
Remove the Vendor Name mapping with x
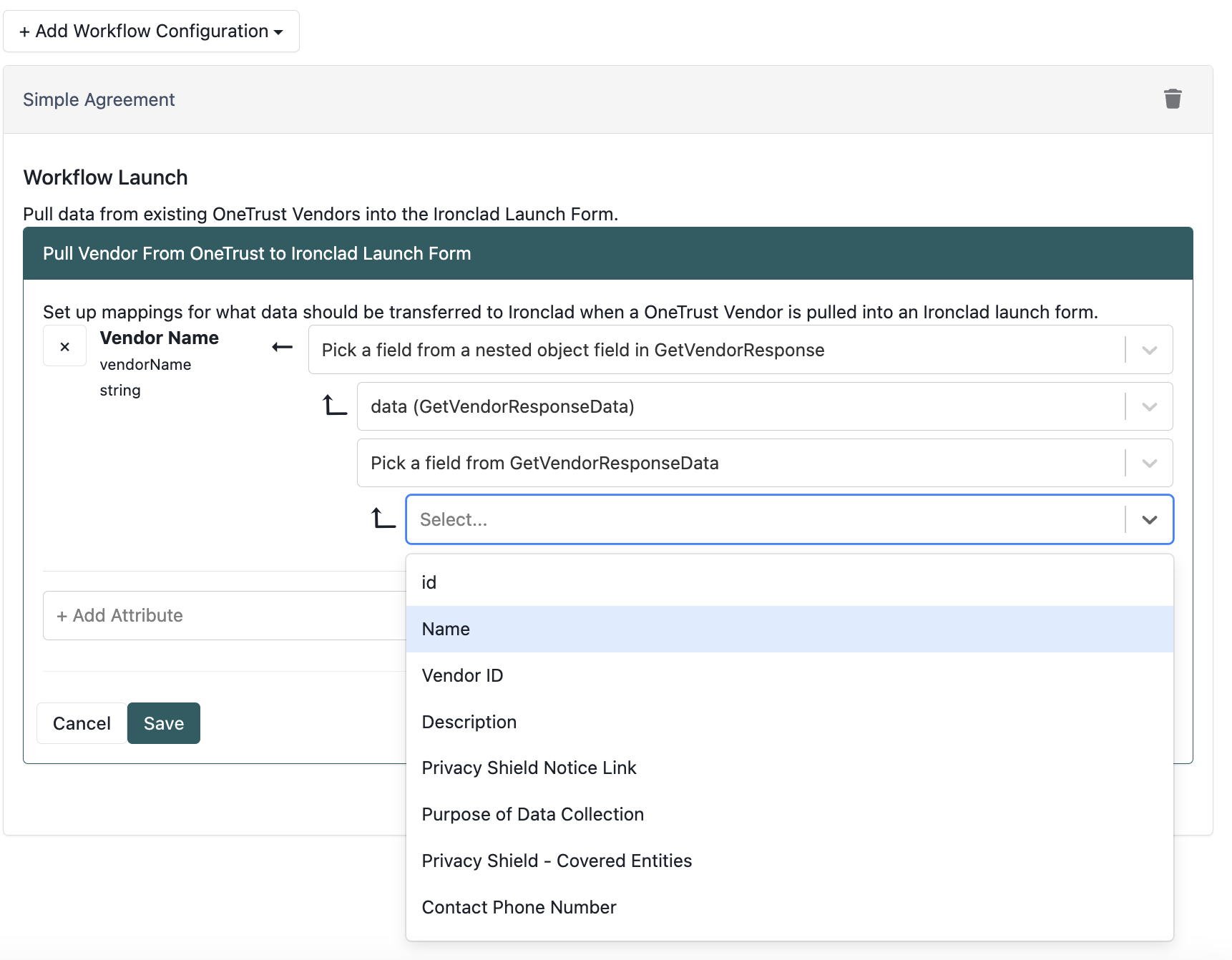pyautogui.click(x=65, y=346)
